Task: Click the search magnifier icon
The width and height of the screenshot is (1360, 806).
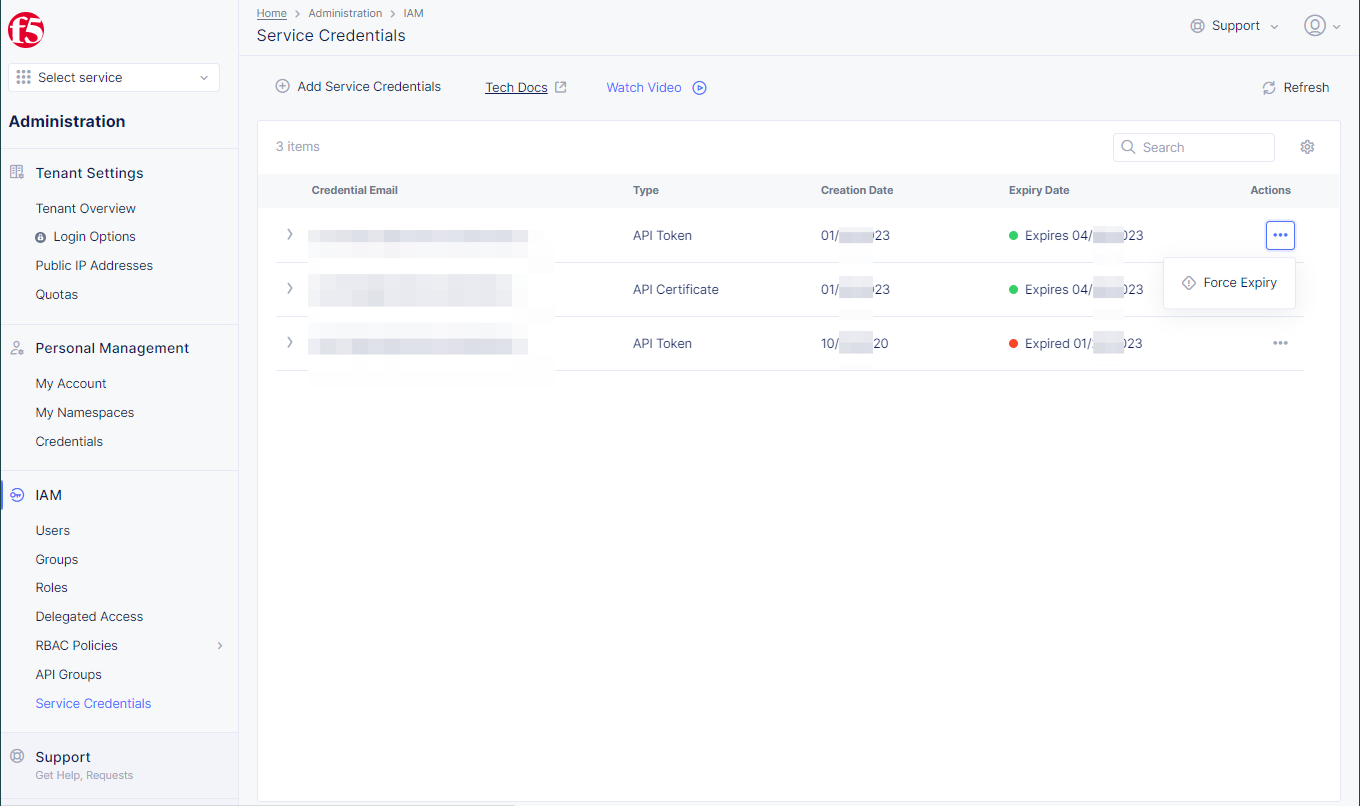Action: 1128,147
